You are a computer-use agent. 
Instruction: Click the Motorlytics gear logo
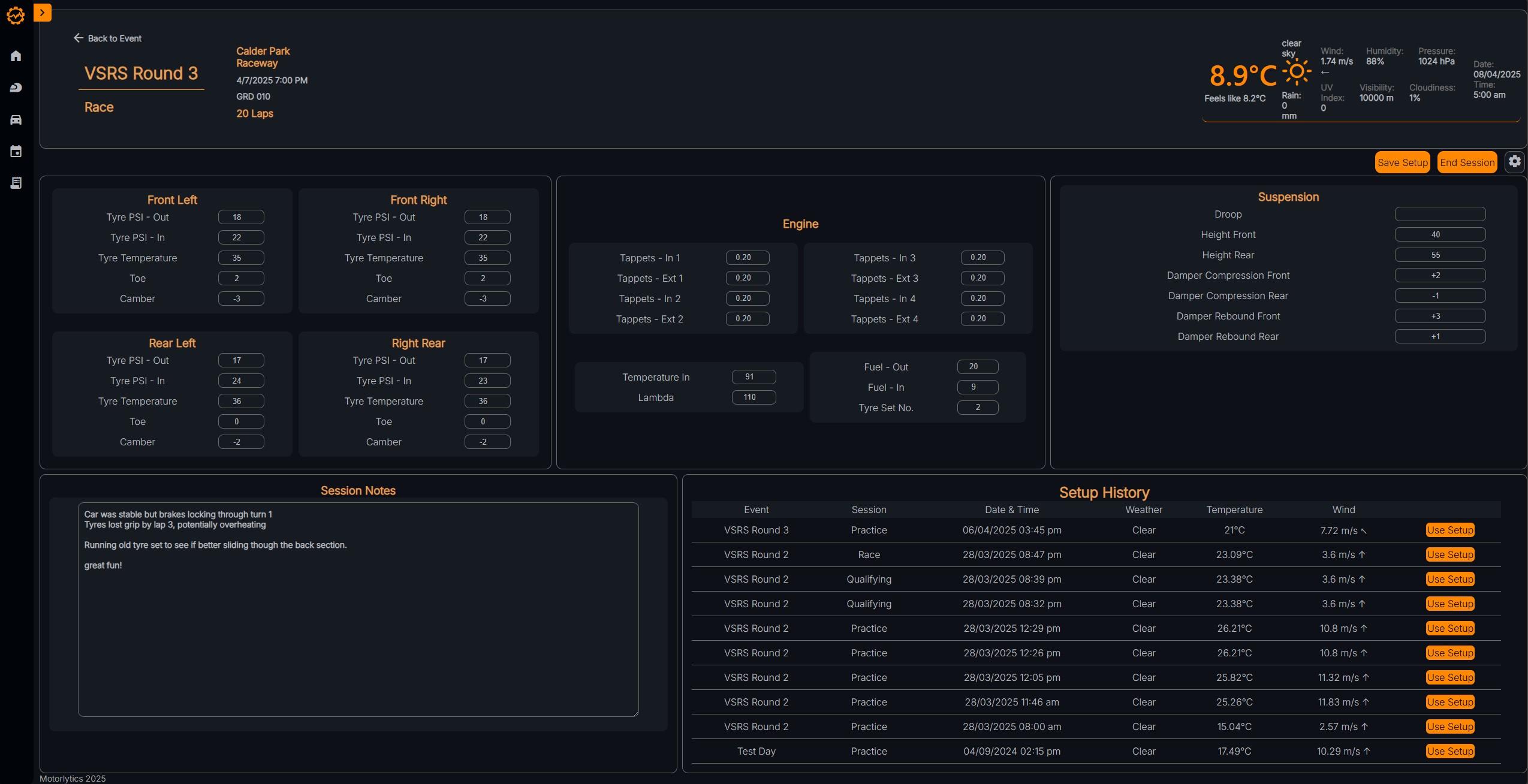pos(16,15)
